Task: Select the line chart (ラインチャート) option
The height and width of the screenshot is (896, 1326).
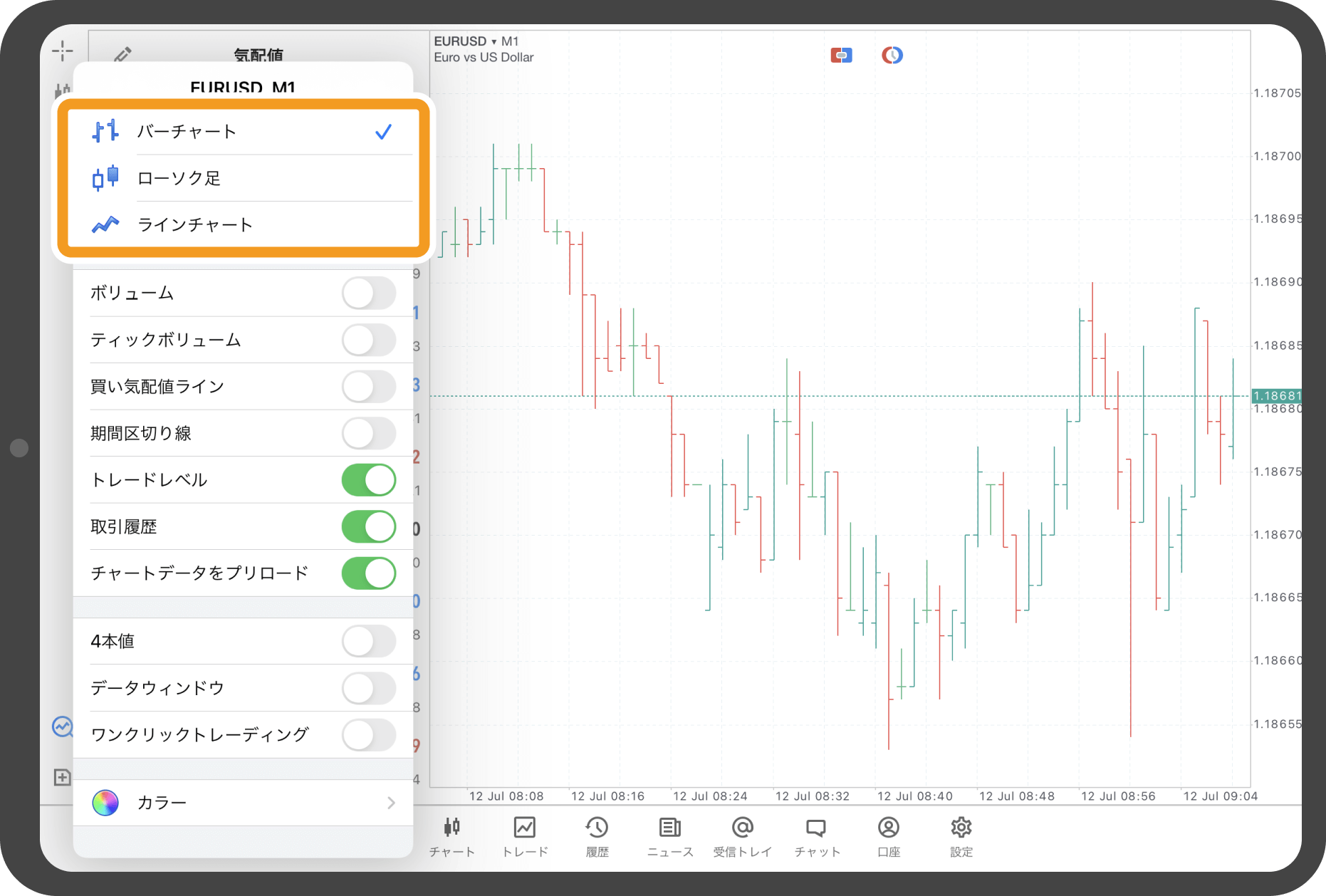Action: (x=243, y=225)
